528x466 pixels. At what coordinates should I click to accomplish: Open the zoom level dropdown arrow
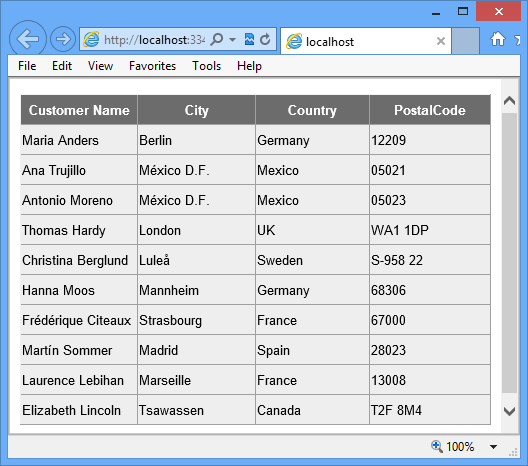coord(493,447)
